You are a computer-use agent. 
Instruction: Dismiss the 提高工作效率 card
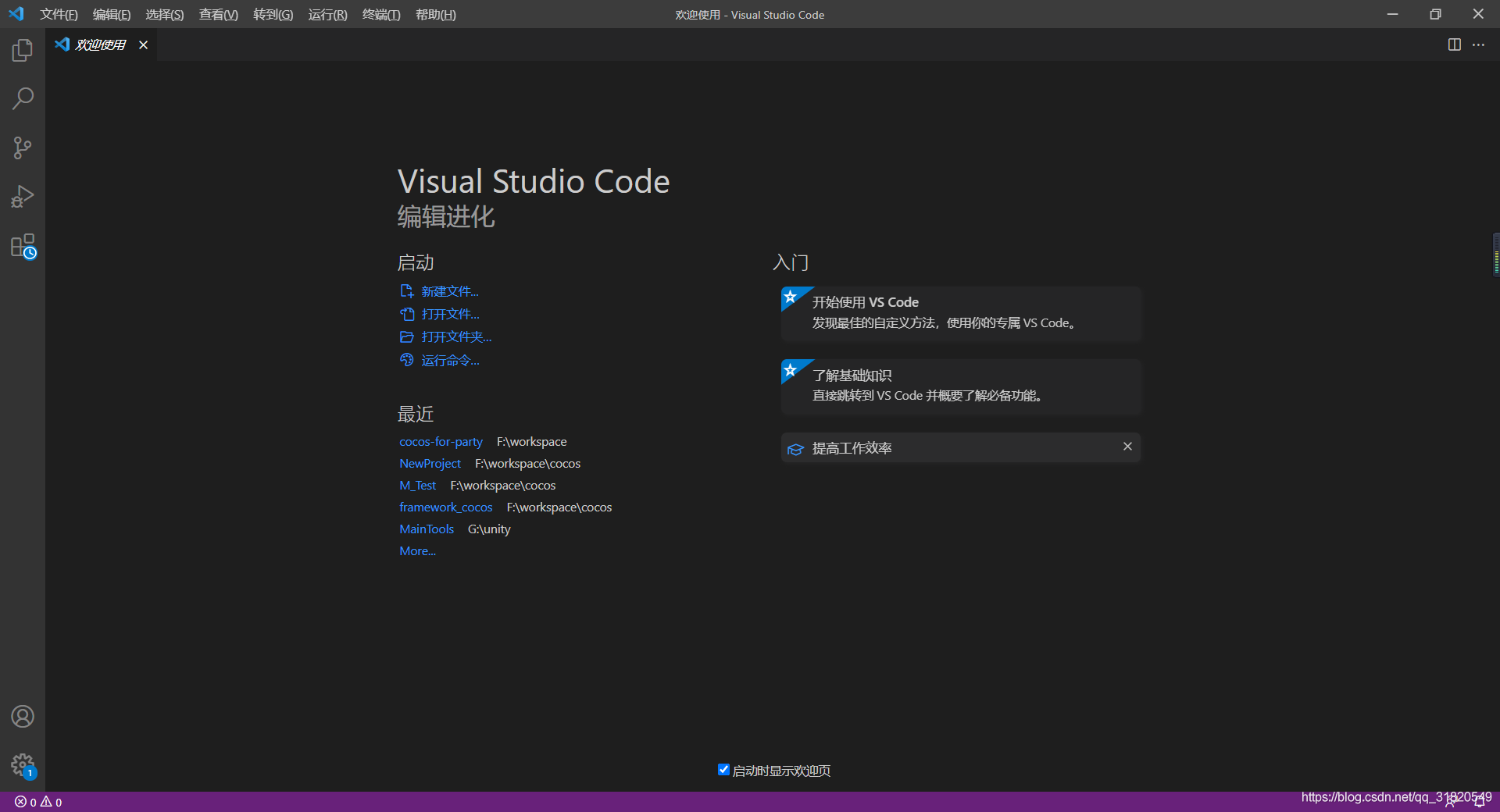[1127, 447]
